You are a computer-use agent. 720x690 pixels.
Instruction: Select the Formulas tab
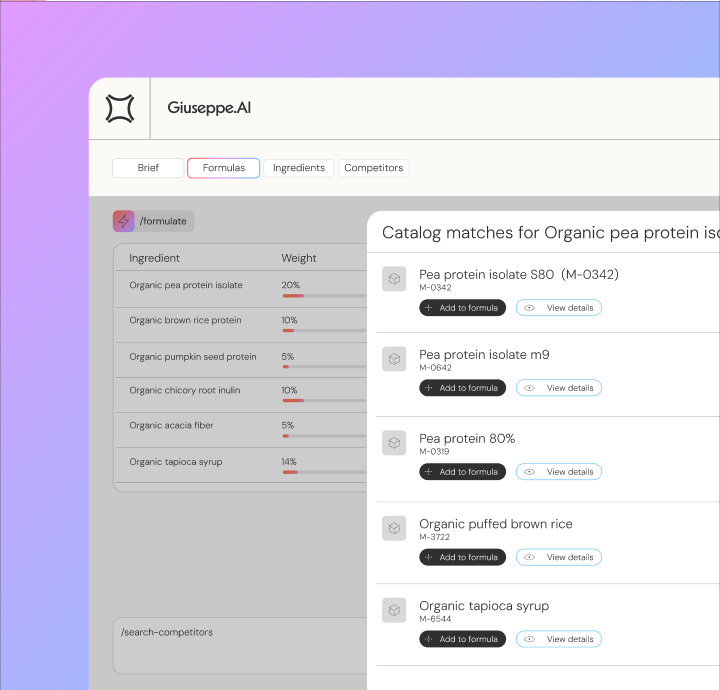(x=224, y=168)
